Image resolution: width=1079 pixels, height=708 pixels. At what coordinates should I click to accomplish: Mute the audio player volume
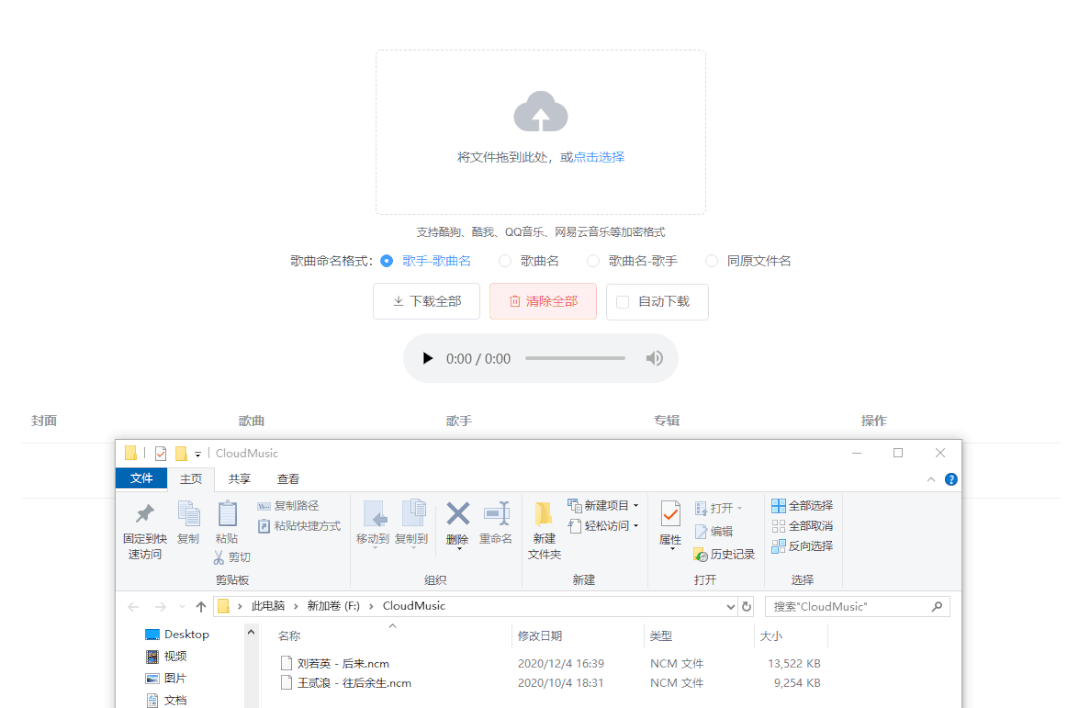click(x=654, y=358)
